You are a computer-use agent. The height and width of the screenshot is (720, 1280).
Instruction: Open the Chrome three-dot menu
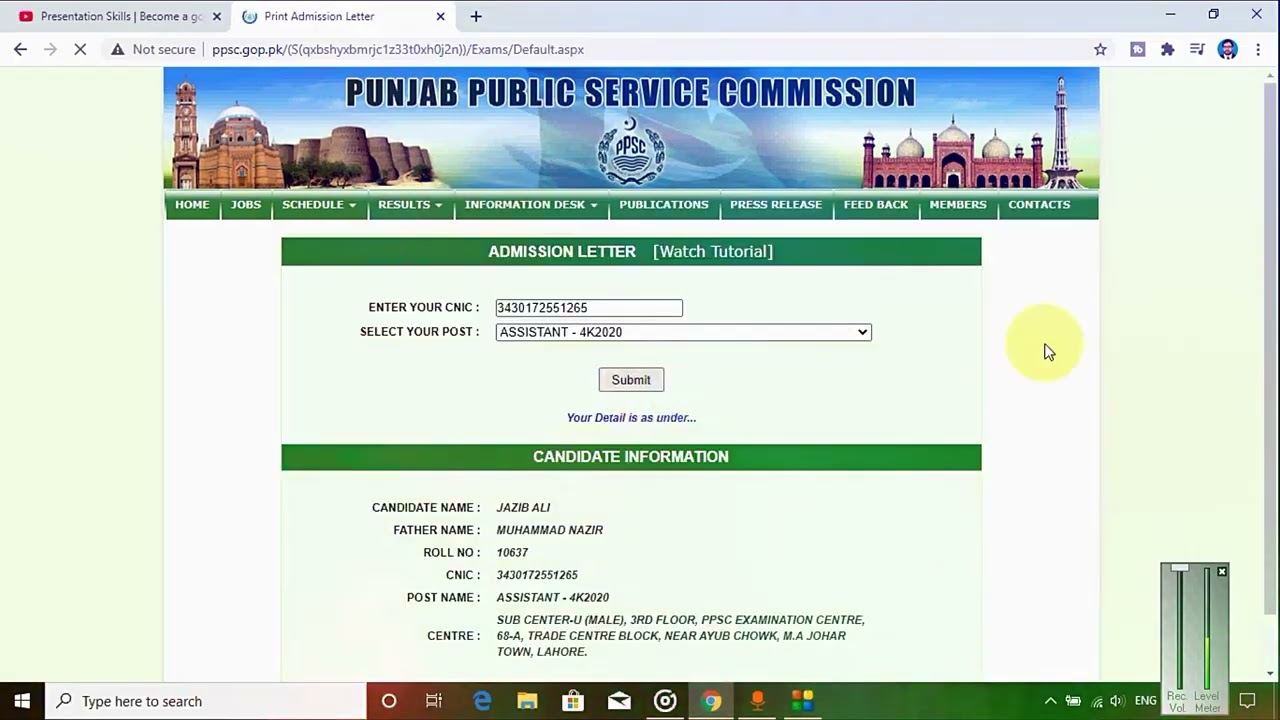pos(1258,49)
